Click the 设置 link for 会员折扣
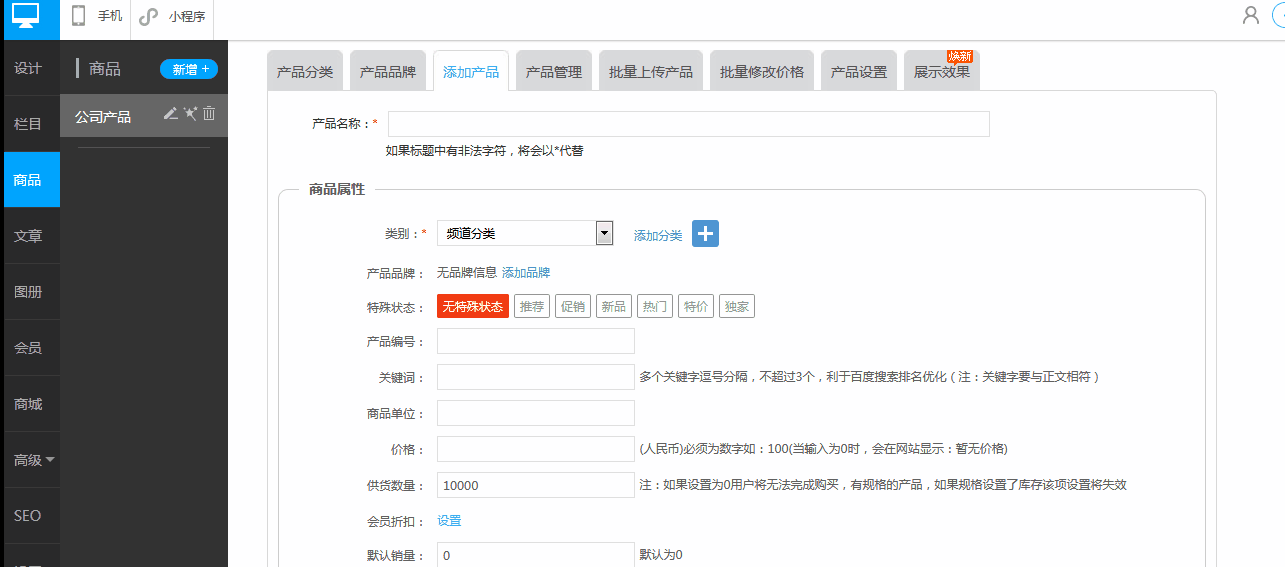Image resolution: width=1285 pixels, height=567 pixels. (x=449, y=521)
